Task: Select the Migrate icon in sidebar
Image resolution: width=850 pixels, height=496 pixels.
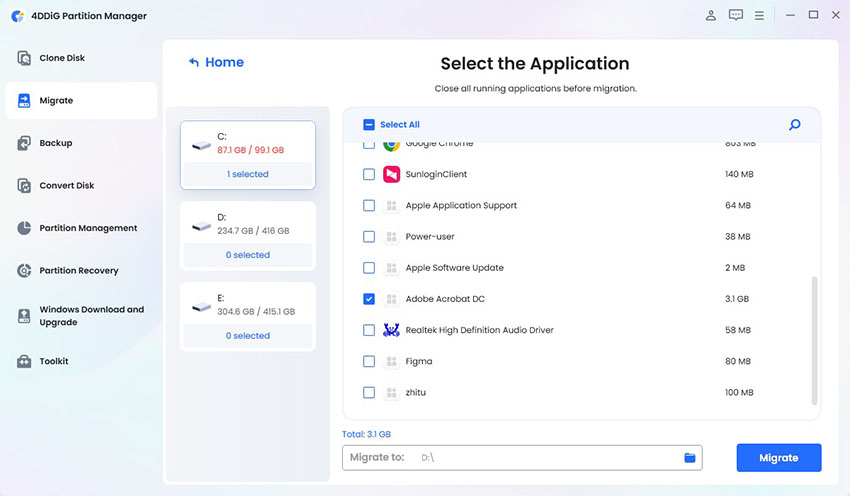Action: (24, 100)
